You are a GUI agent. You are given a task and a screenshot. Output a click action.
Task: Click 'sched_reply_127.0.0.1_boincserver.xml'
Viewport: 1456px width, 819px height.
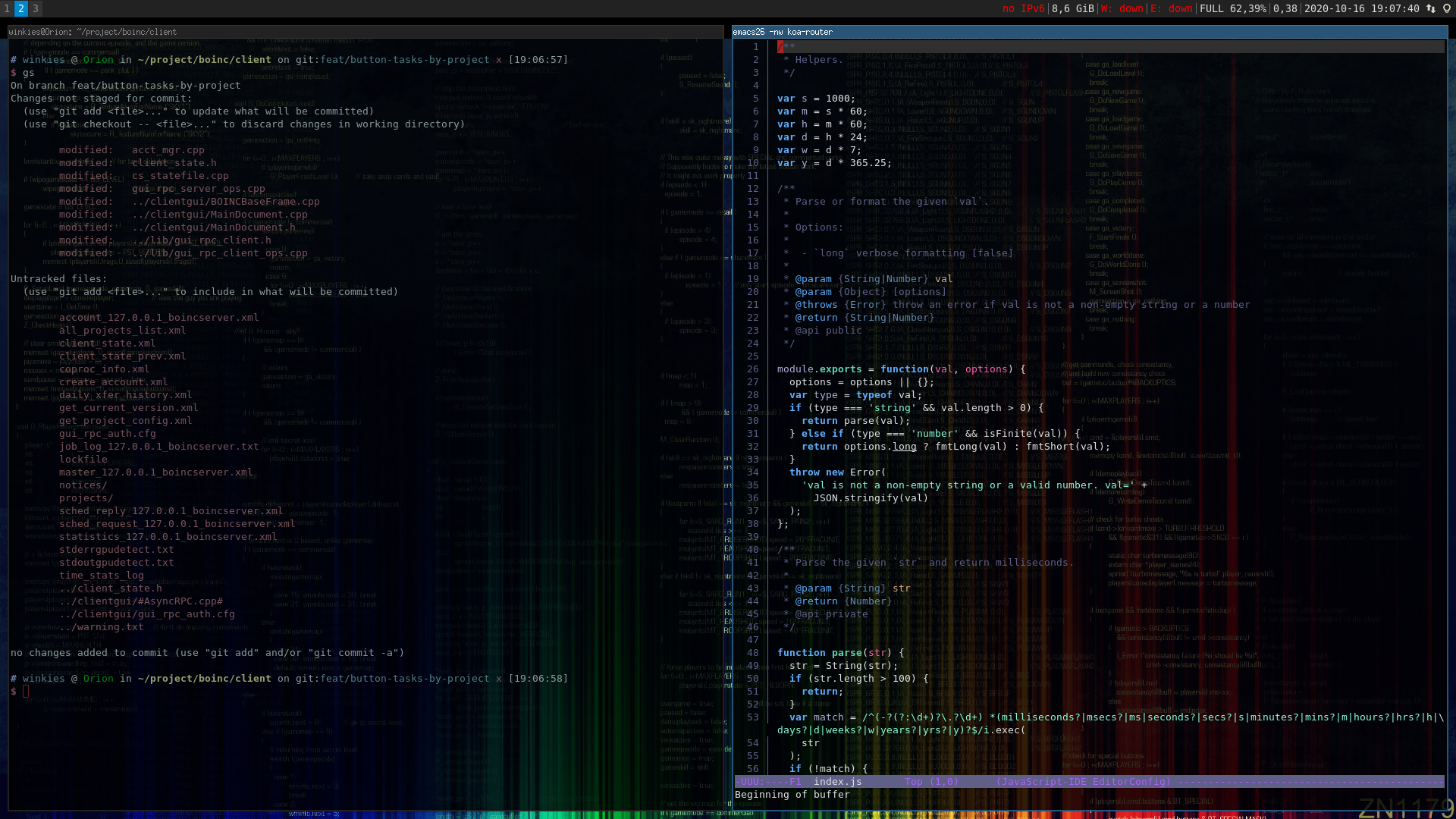coord(171,511)
